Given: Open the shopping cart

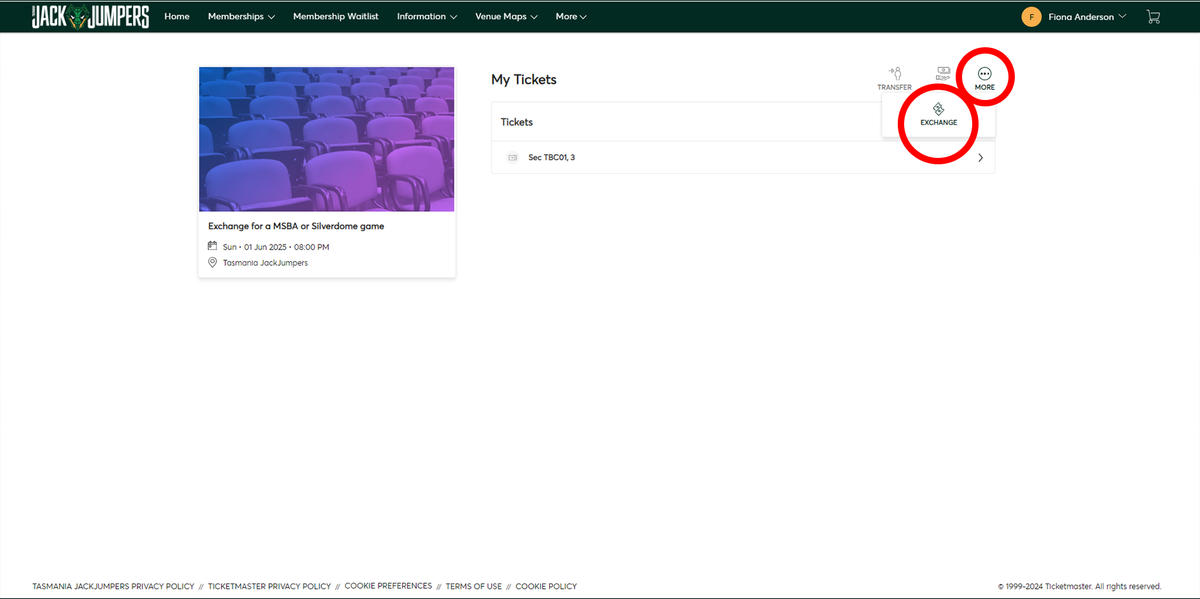Looking at the screenshot, I should tap(1153, 17).
